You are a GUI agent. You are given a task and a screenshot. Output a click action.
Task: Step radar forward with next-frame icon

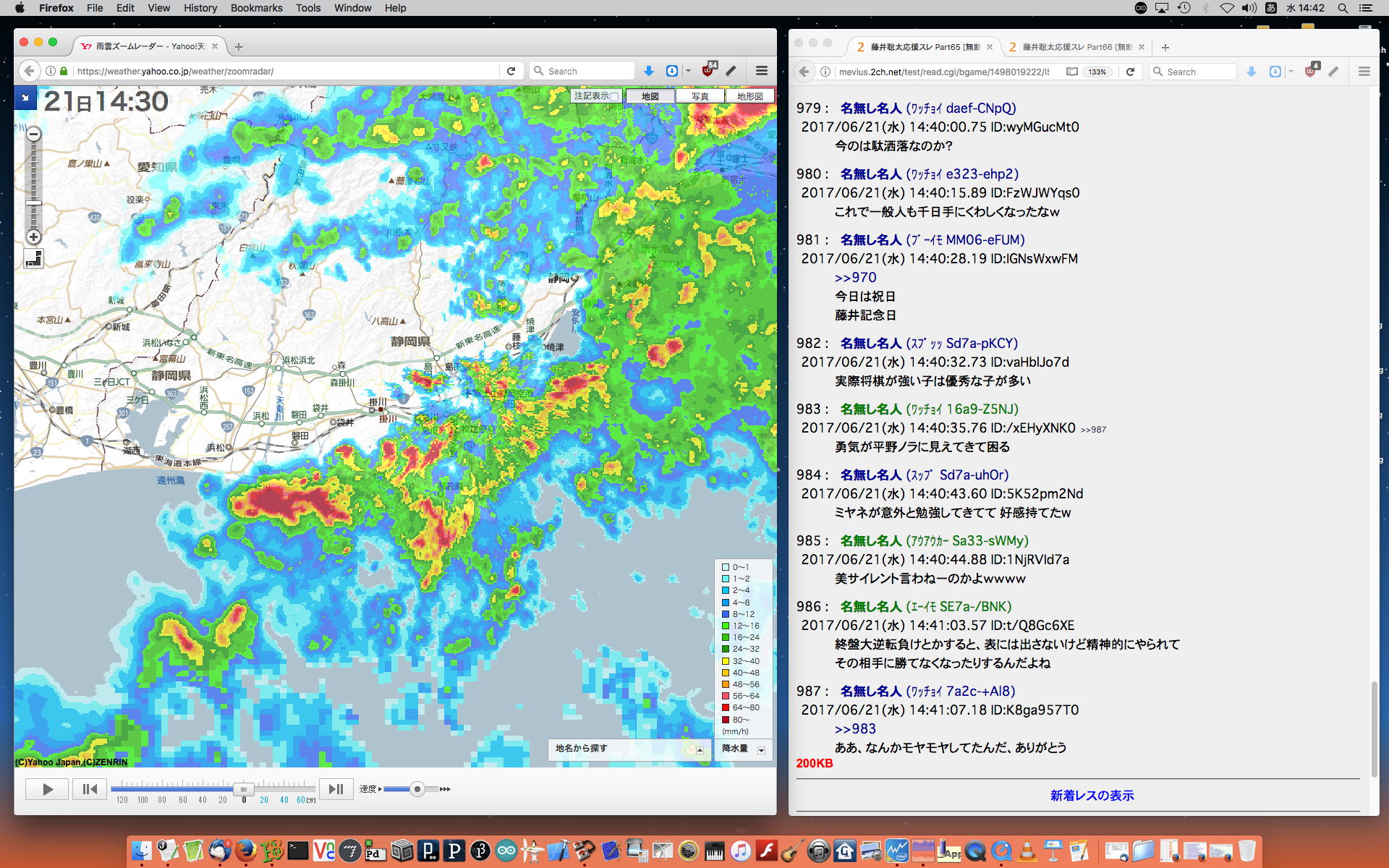point(336,789)
